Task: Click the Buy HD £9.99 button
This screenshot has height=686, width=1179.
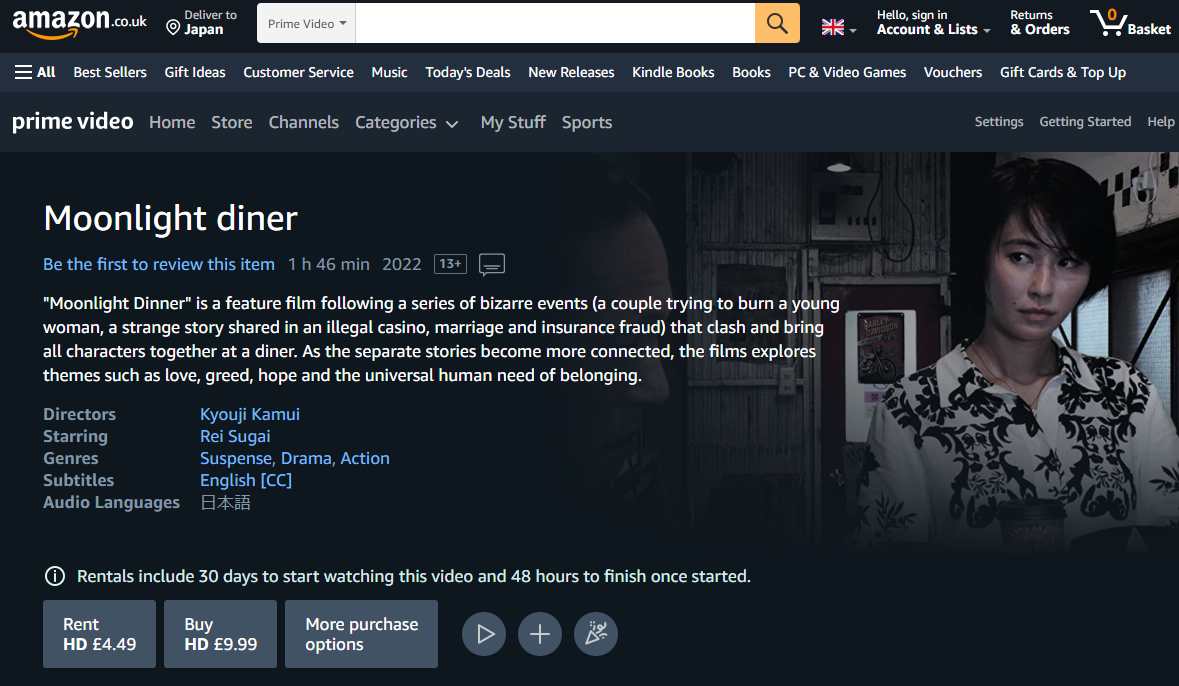Action: (220, 634)
